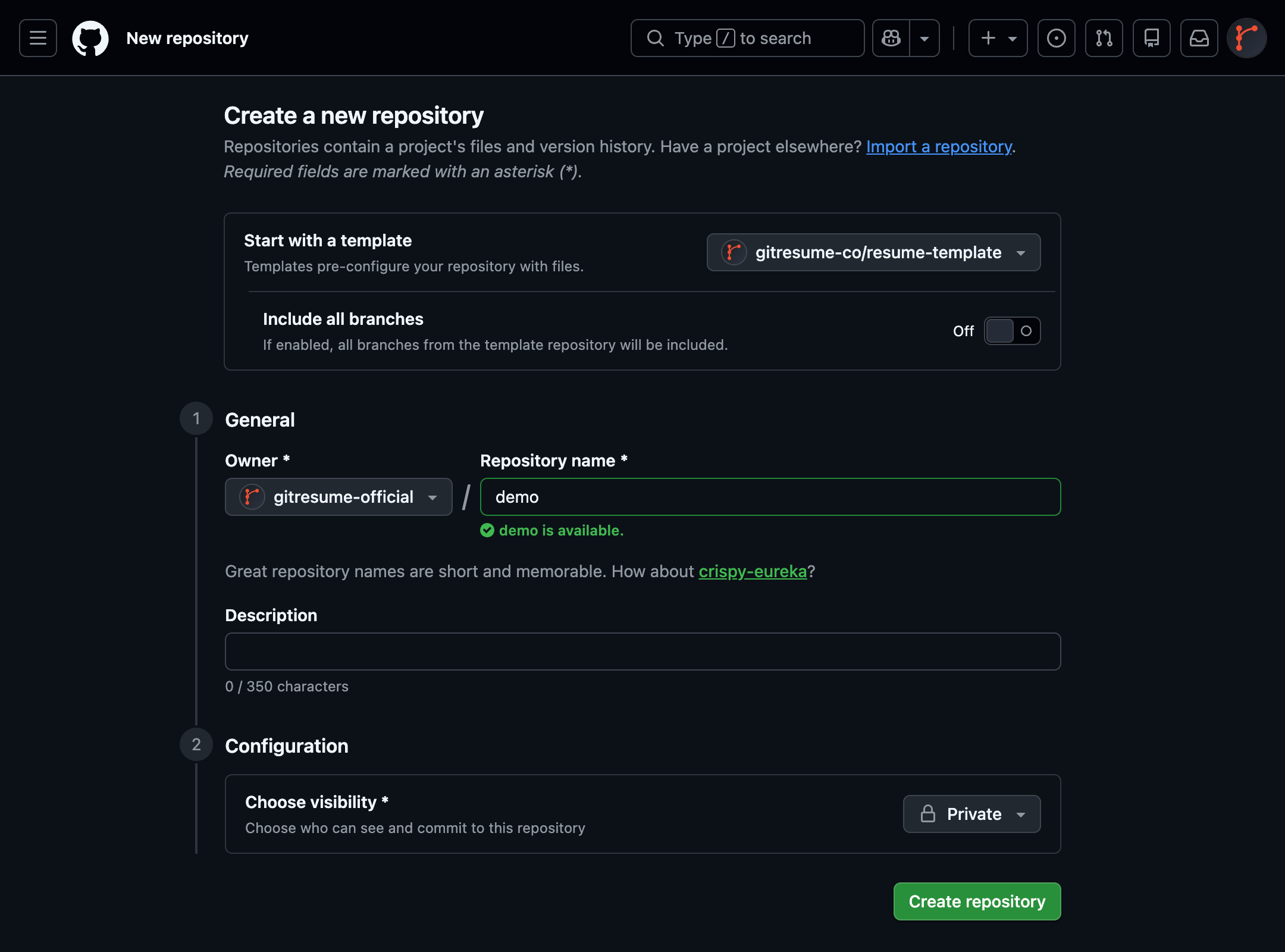Open the notifications inbox icon

[1199, 38]
